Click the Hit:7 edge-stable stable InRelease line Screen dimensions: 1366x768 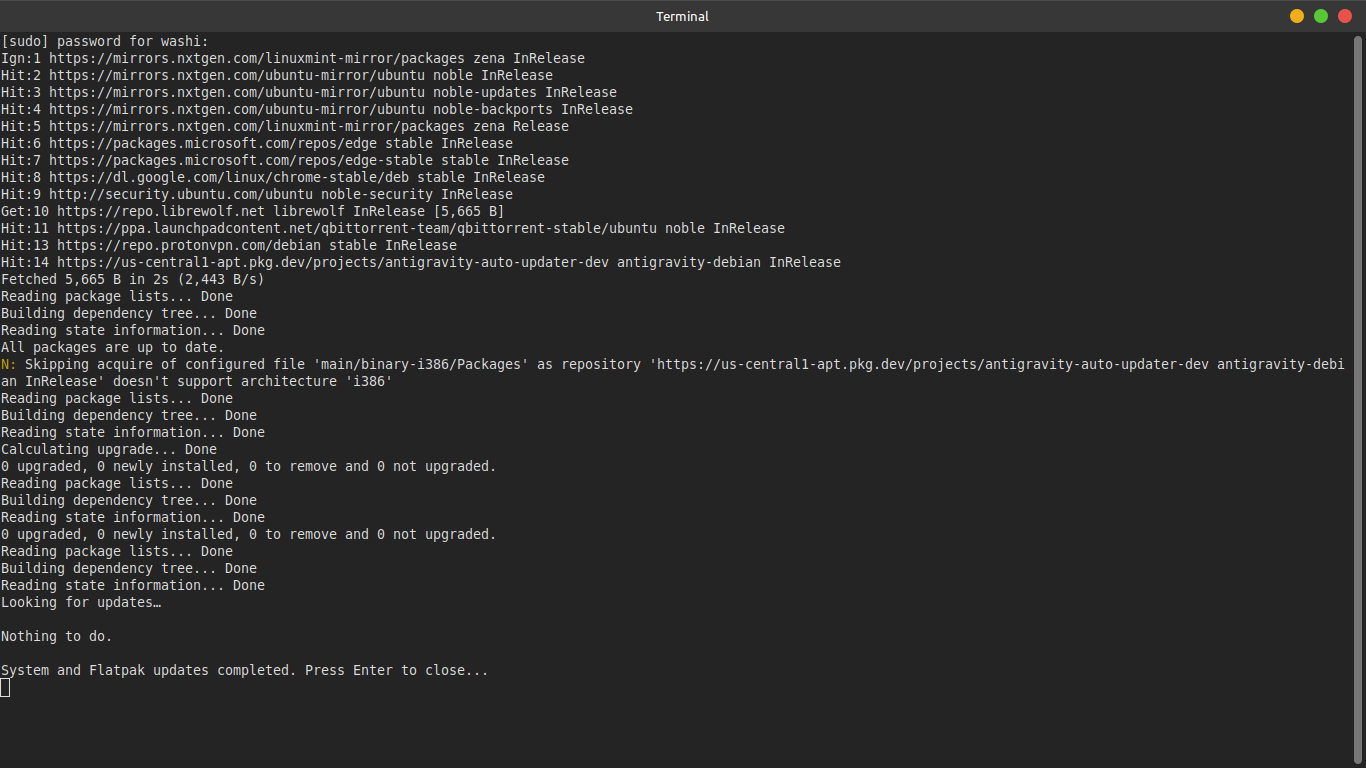285,160
